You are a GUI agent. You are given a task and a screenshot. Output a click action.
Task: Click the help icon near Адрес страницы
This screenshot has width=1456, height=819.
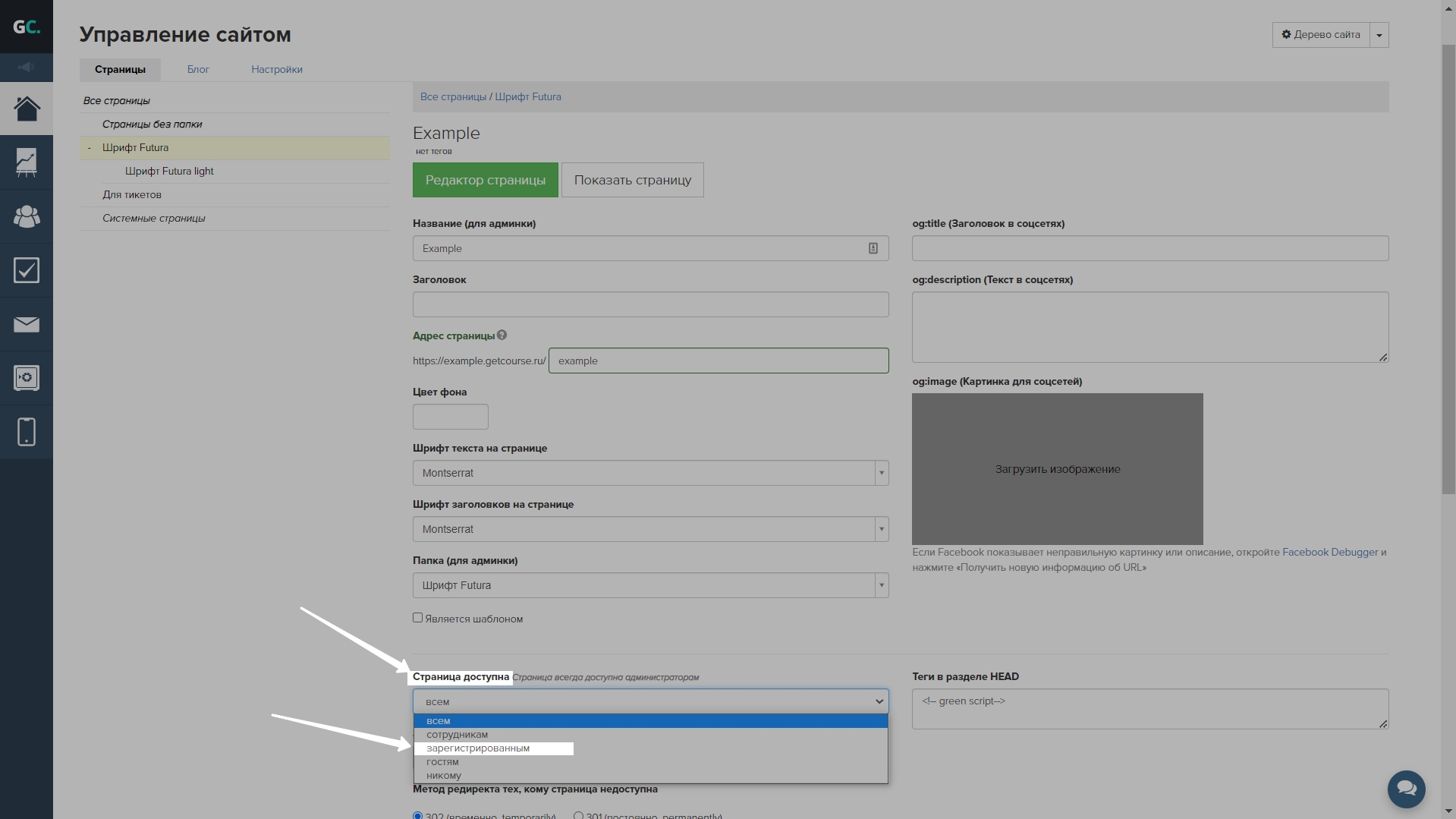pos(502,335)
